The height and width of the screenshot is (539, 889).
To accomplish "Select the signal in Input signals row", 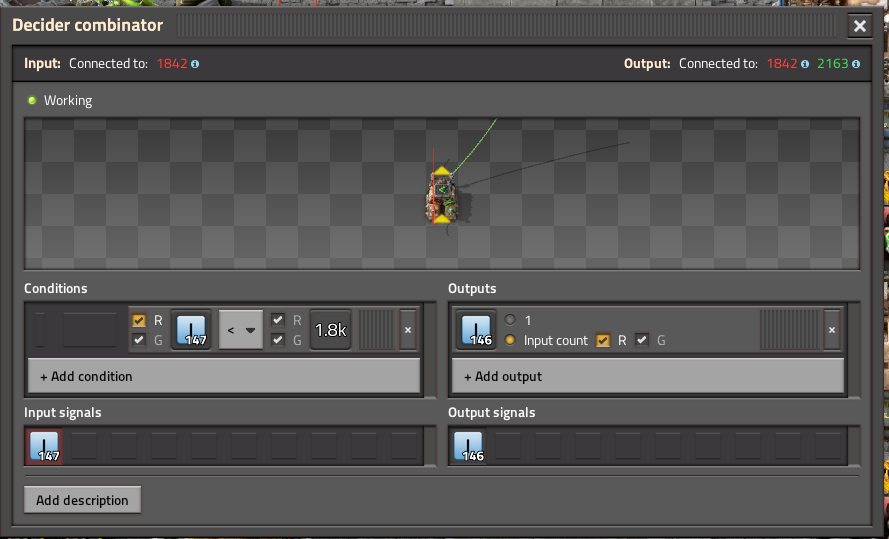I will tap(45, 447).
